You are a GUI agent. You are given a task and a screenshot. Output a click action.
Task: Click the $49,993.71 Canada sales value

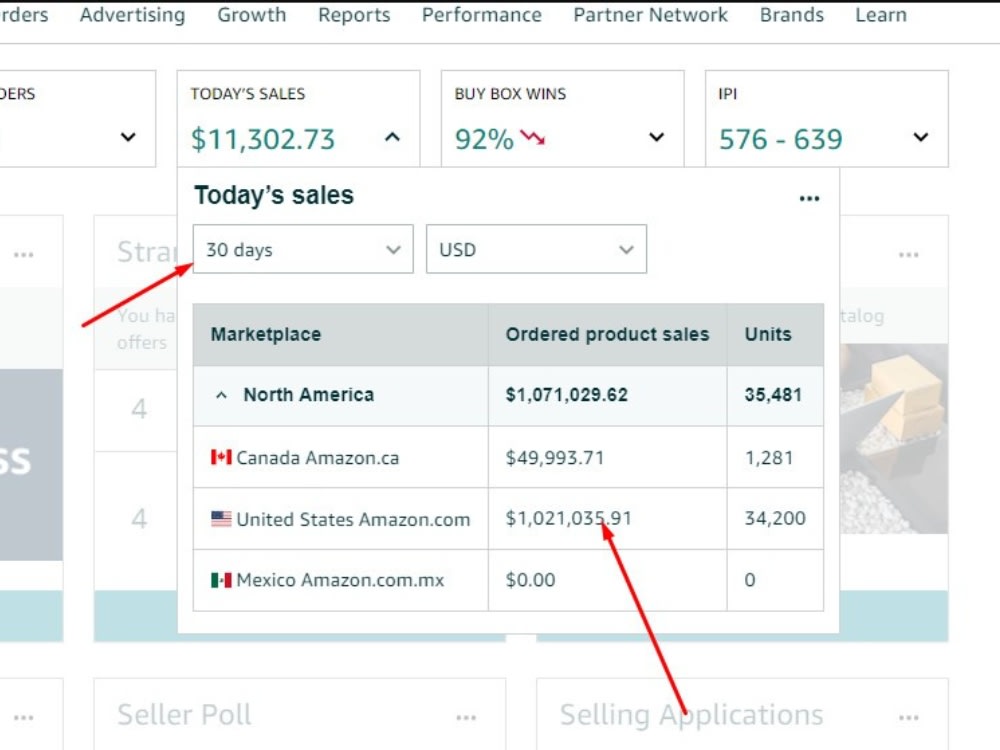tap(554, 457)
